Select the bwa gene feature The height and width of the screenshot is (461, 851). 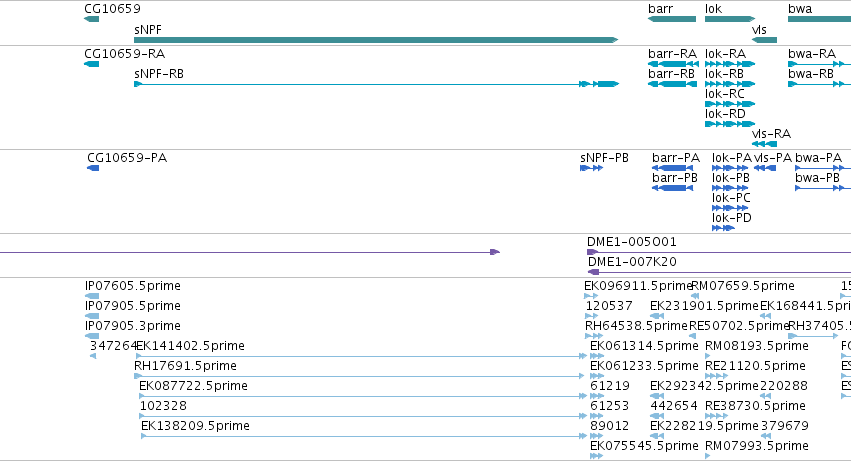pyautogui.click(x=820, y=19)
